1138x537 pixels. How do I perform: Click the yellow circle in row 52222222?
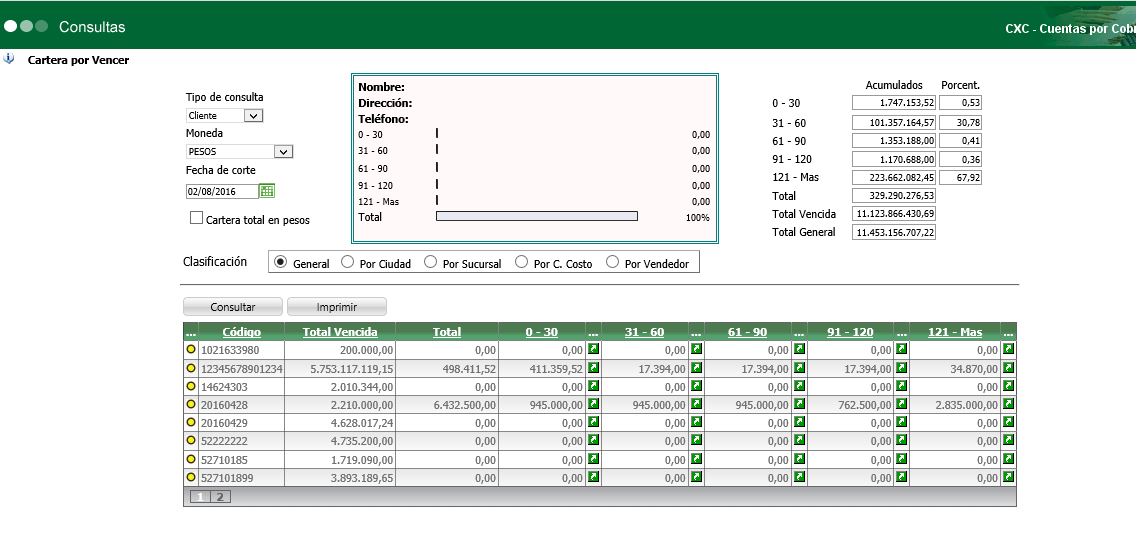(x=192, y=440)
